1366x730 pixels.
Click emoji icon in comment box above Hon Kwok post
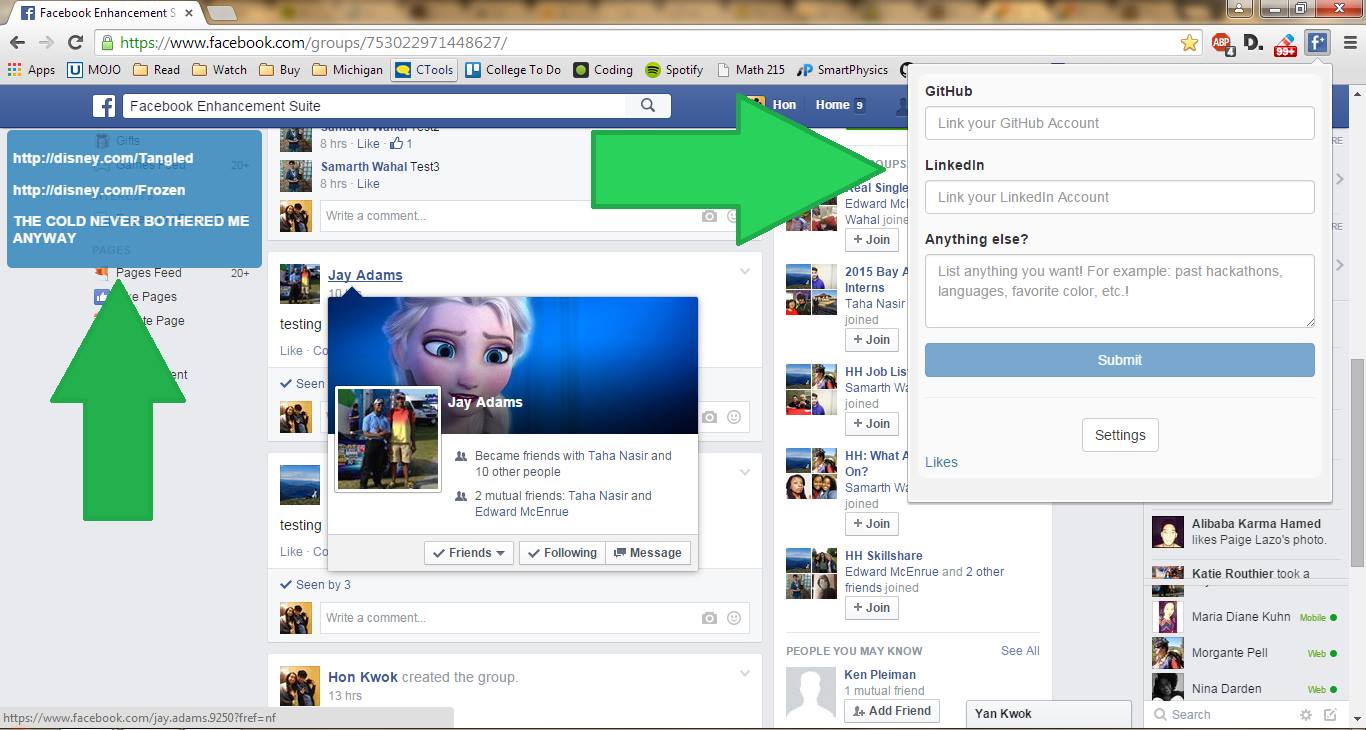(734, 618)
